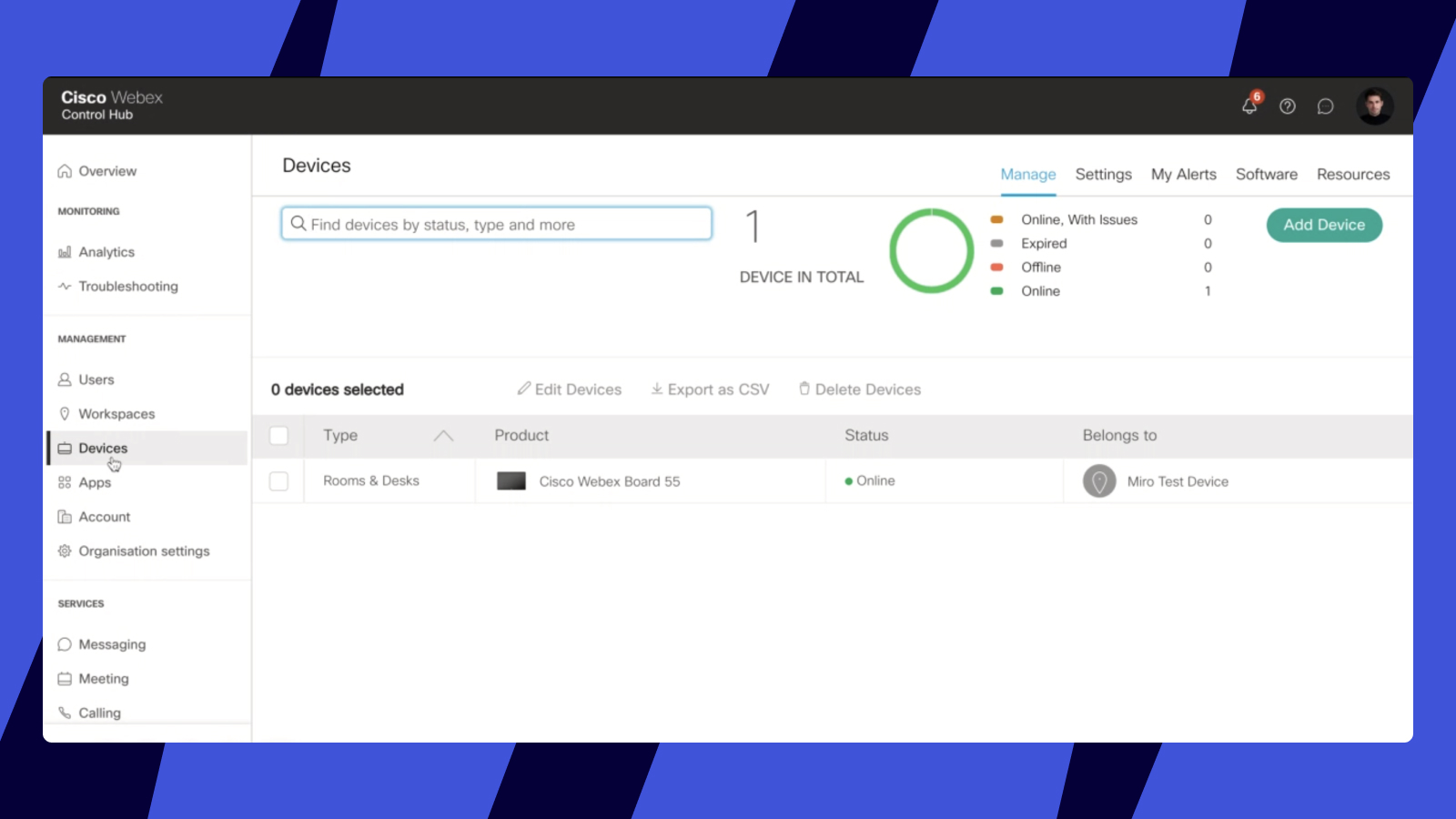1456x819 pixels.
Task: Click the Apps grid icon
Action: (65, 482)
